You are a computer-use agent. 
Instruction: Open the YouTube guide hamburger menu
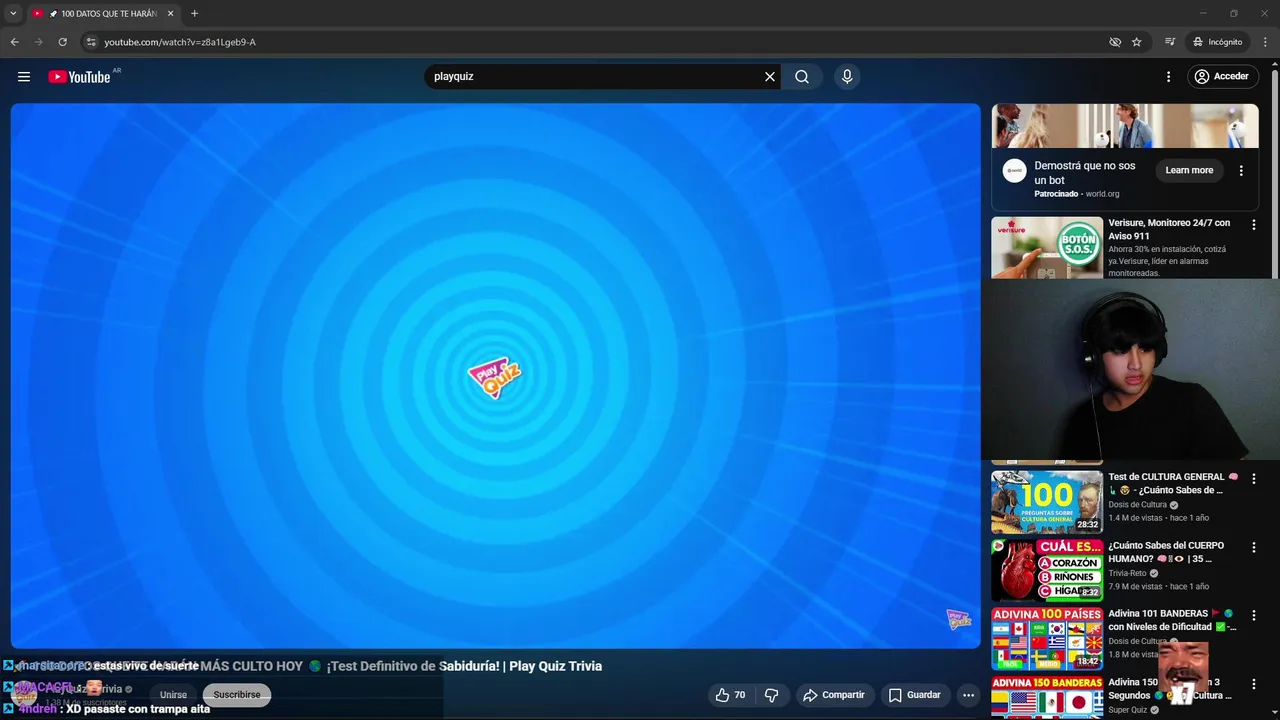(x=24, y=77)
